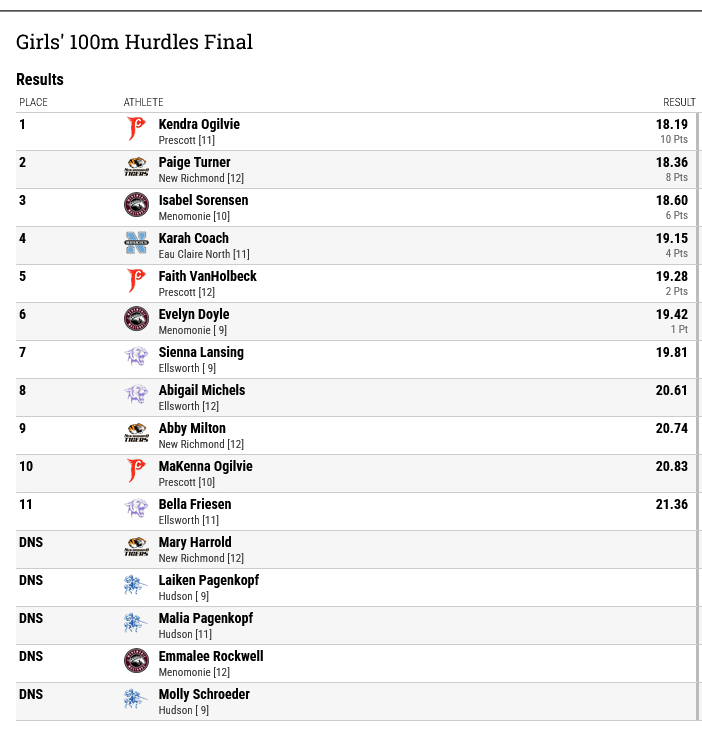Click Eau Claire North logo beside Karah Coach

136,243
